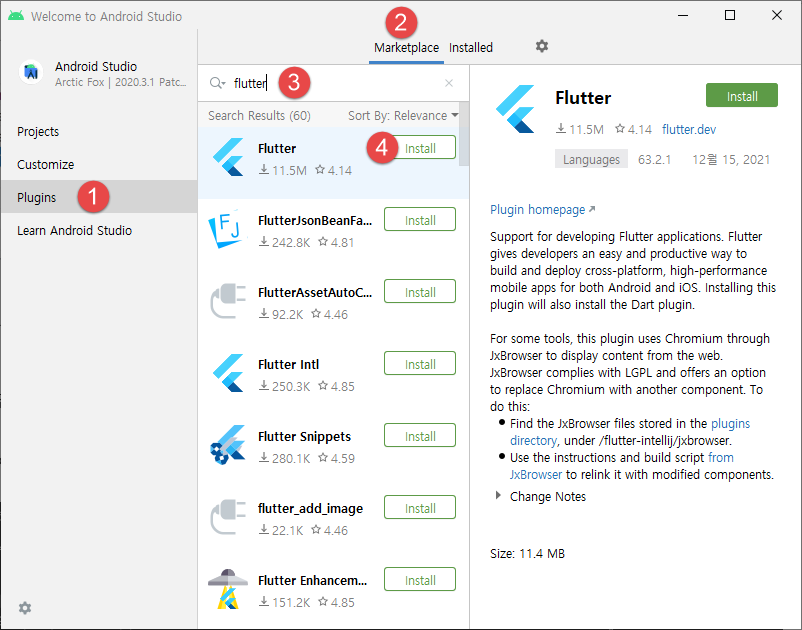Click the 'Size: 11.4 MB' text
This screenshot has width=802, height=630.
[527, 554]
